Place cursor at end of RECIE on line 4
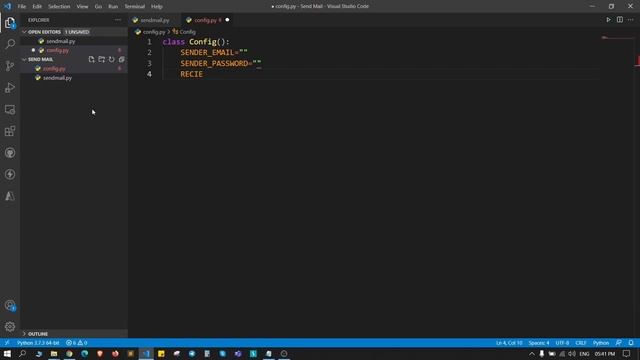This screenshot has width=640, height=360. click(203, 74)
